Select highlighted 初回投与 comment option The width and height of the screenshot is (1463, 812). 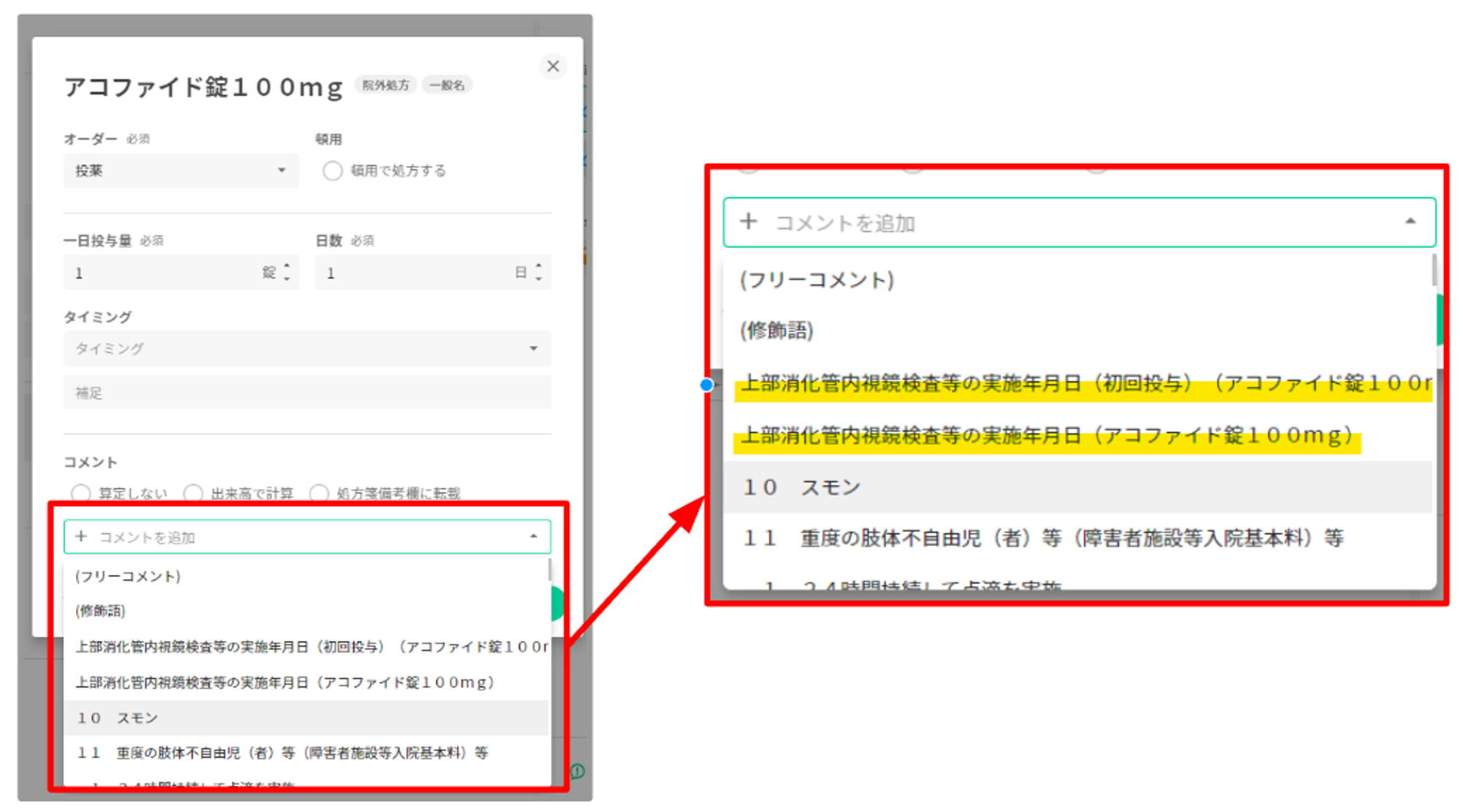pyautogui.click(x=1083, y=383)
